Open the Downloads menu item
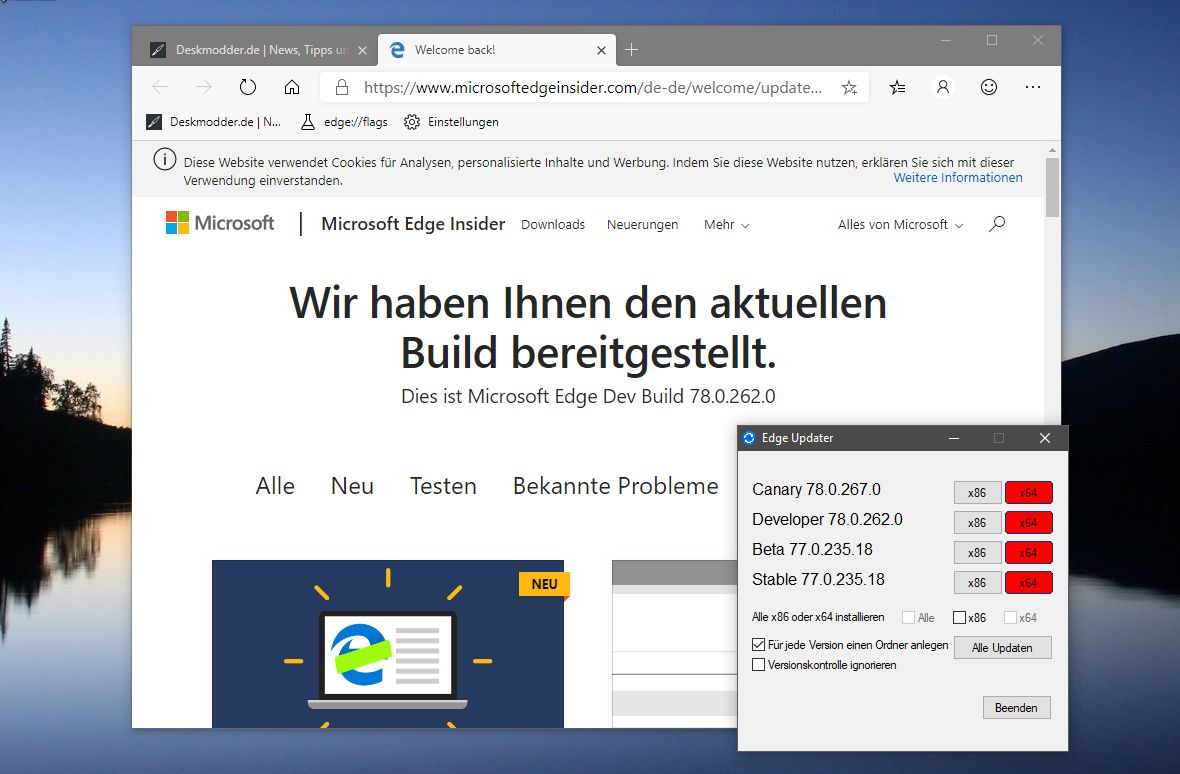Viewport: 1180px width, 774px height. tap(553, 224)
